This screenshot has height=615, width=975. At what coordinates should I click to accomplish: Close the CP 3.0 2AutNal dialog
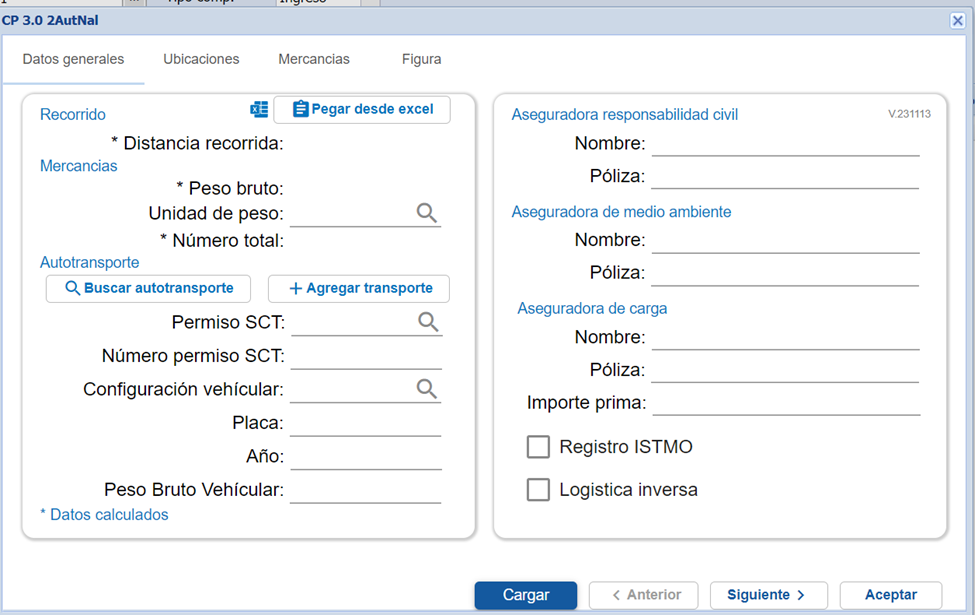click(x=957, y=21)
